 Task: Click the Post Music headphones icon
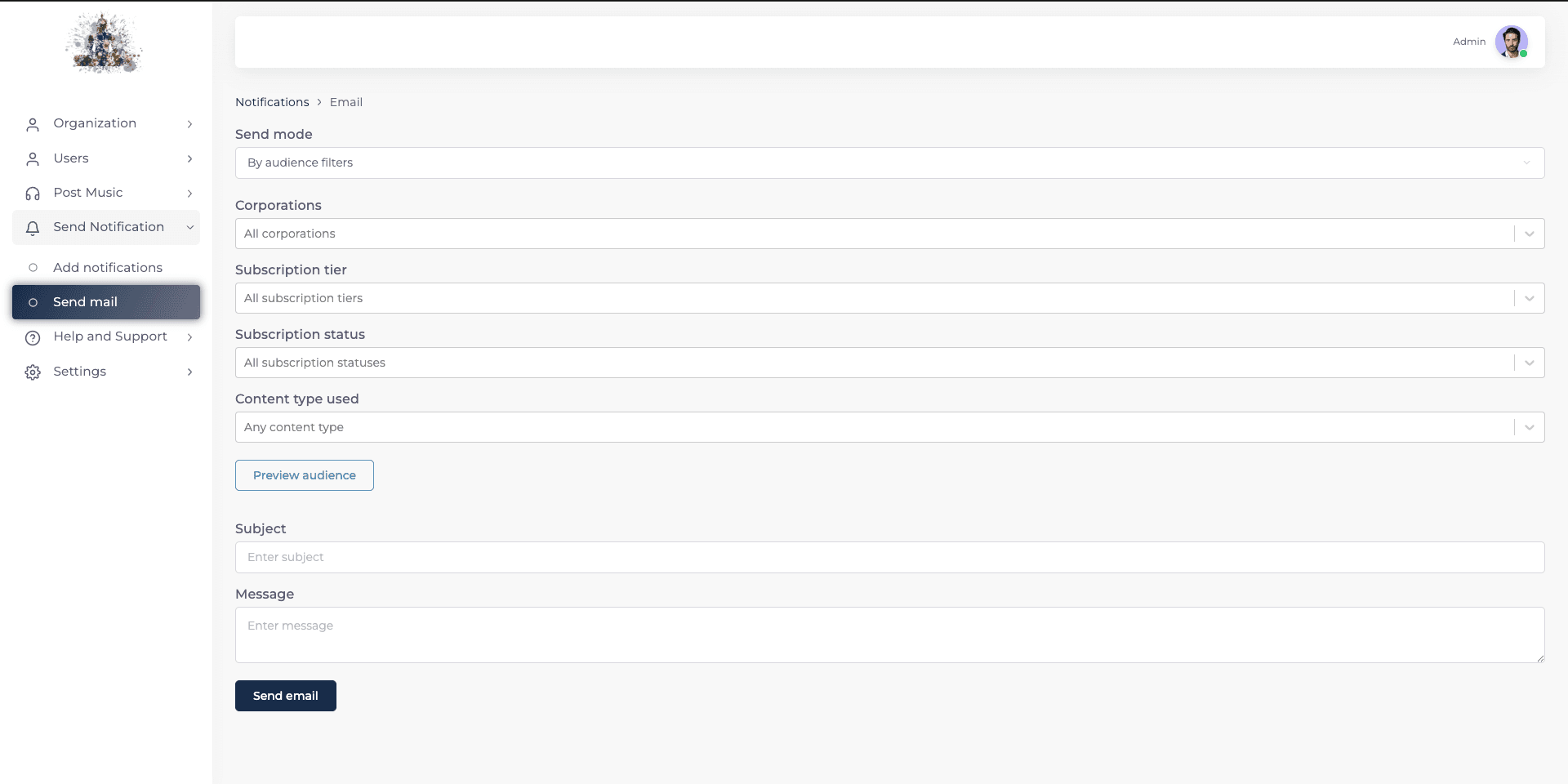click(x=33, y=194)
